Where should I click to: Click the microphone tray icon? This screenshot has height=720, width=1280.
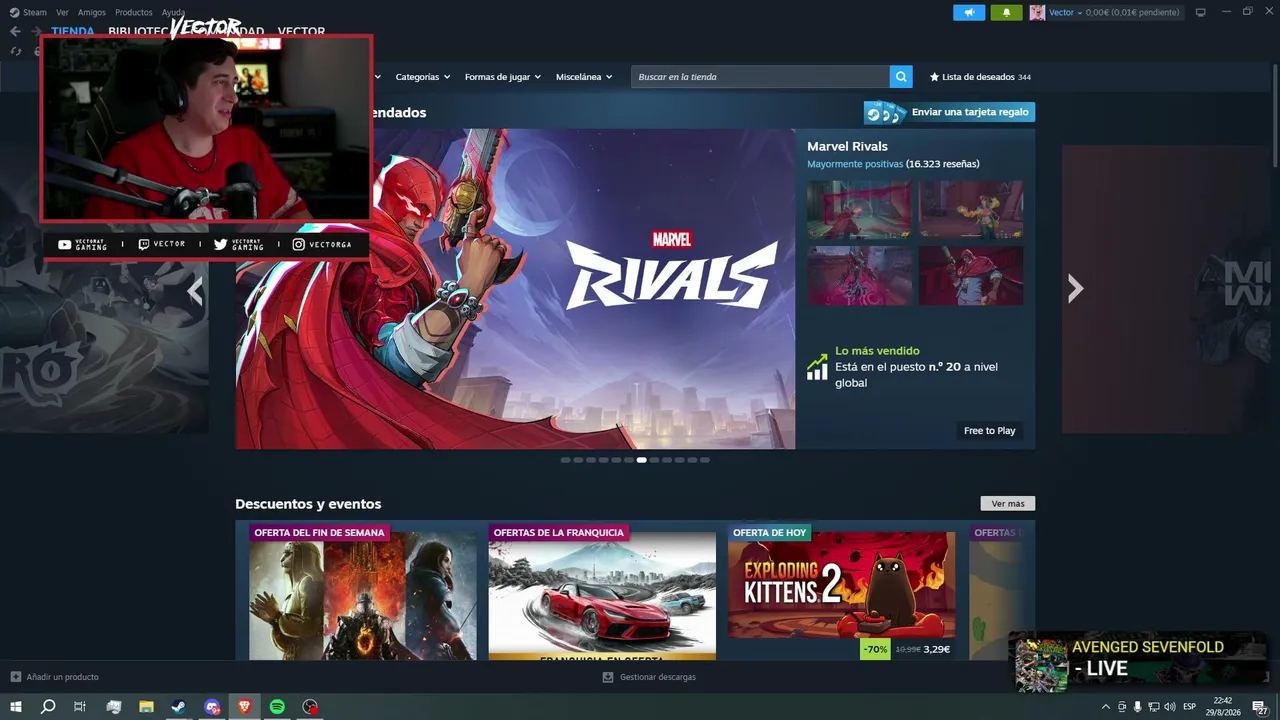[1137, 707]
